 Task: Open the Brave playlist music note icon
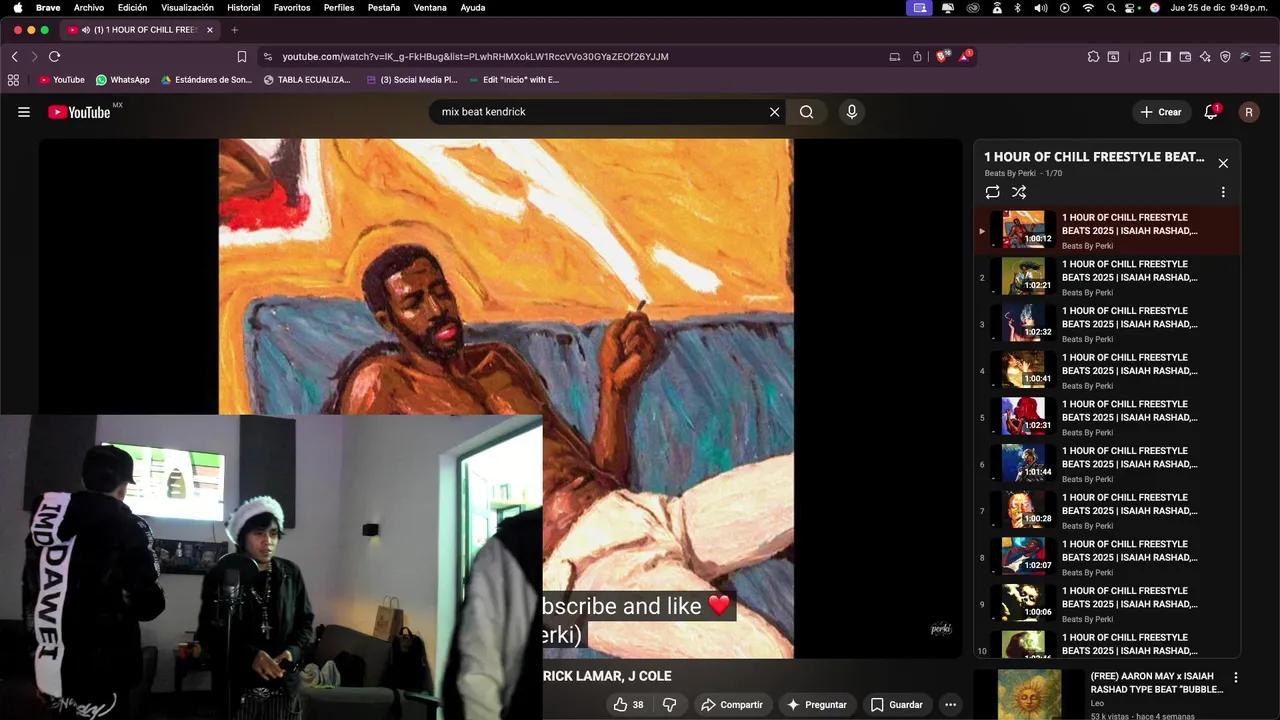[x=1145, y=57]
